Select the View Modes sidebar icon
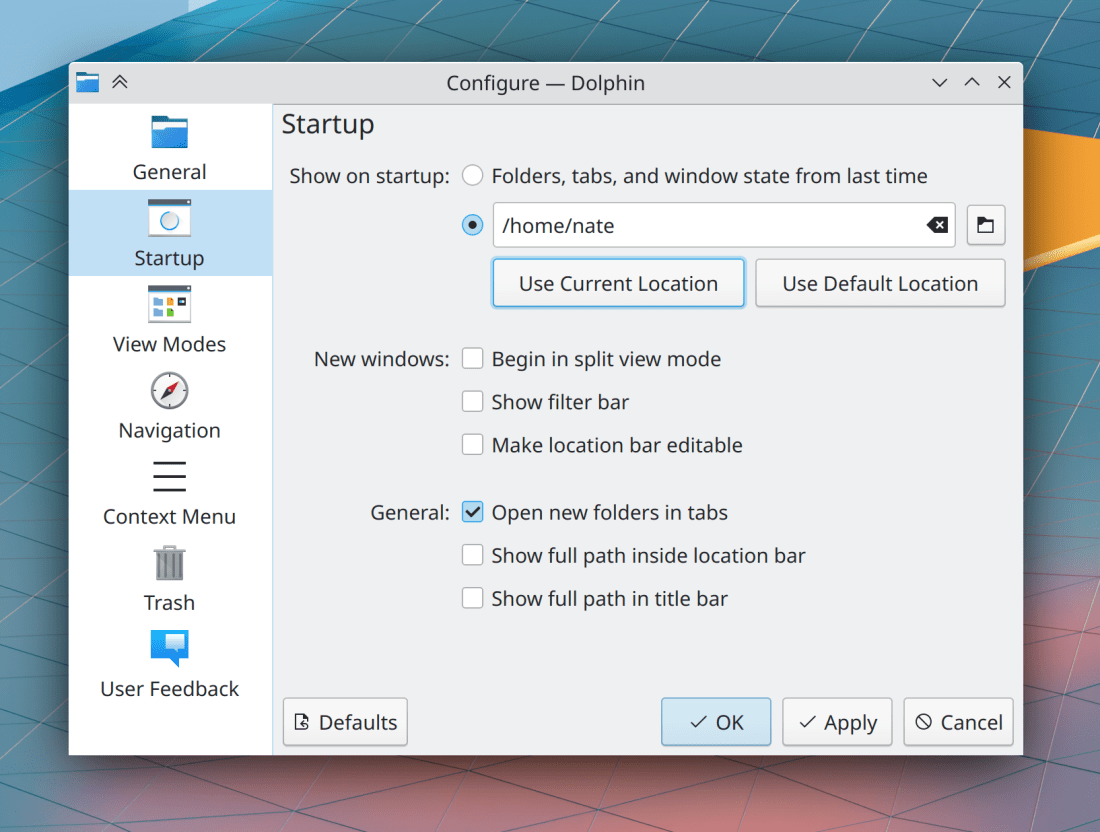 (169, 304)
